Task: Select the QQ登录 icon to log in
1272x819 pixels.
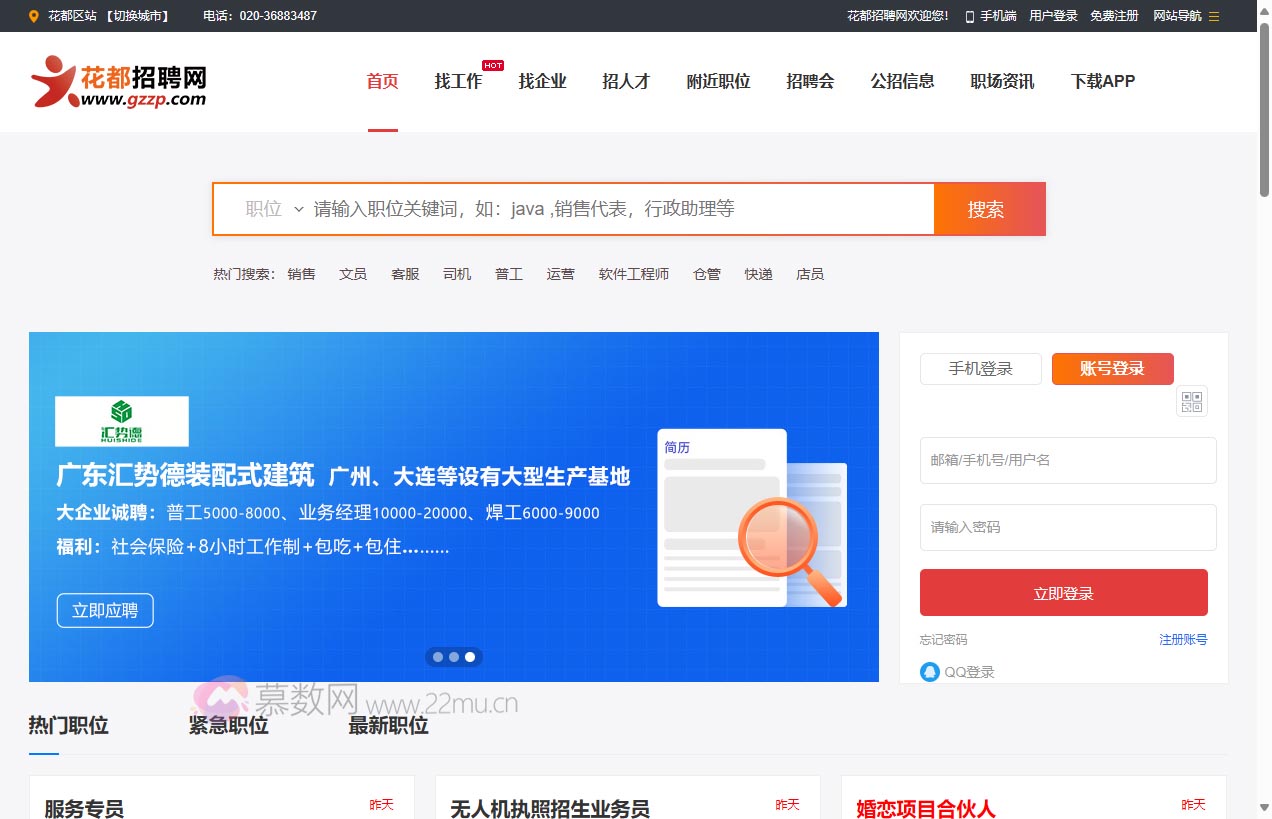Action: tap(930, 672)
